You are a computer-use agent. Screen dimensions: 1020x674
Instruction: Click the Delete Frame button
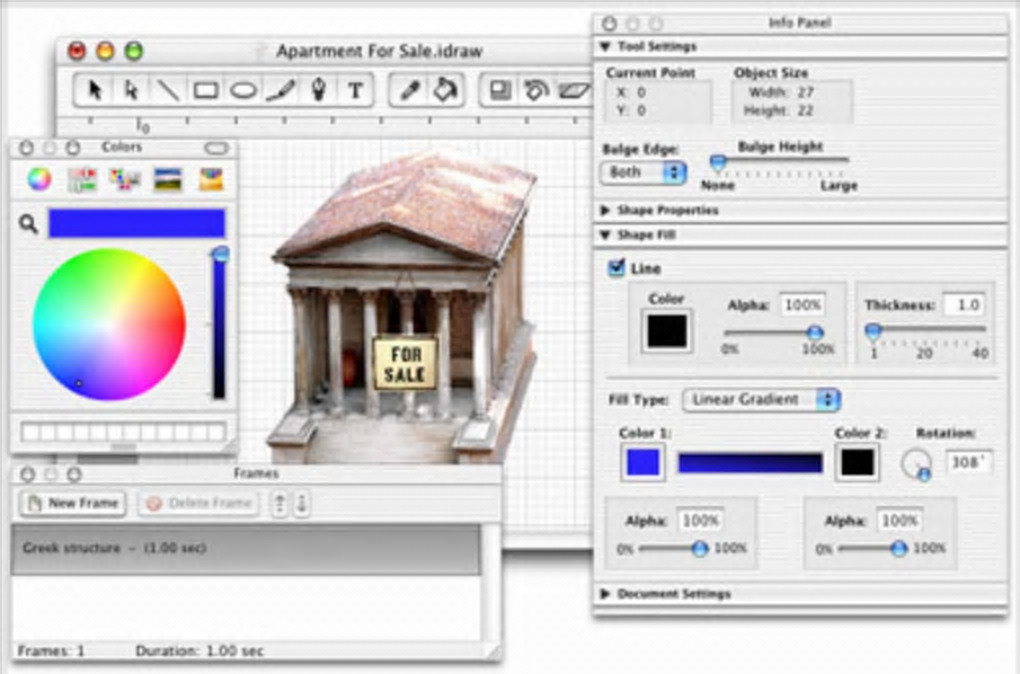click(x=198, y=503)
